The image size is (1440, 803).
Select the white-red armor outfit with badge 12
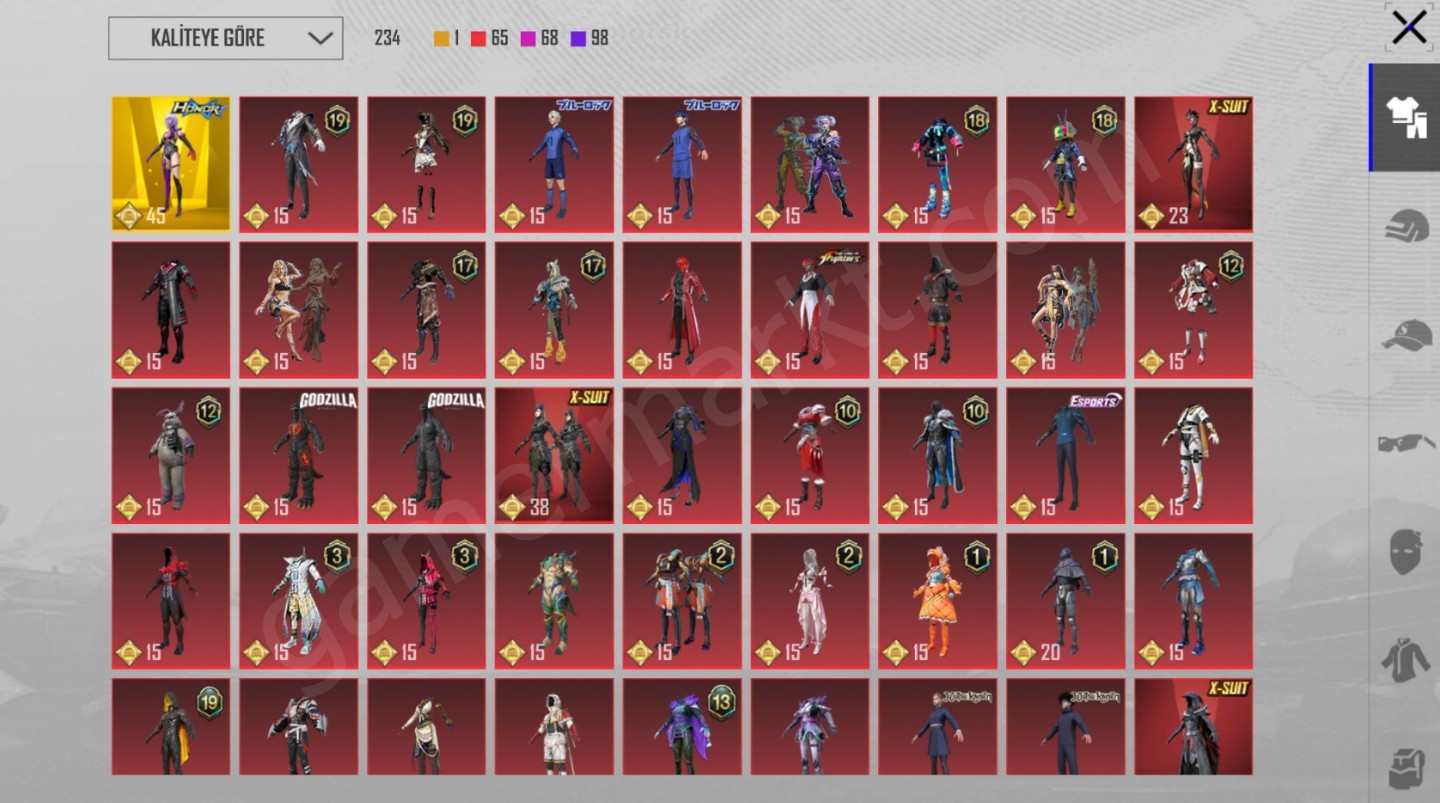click(x=1194, y=310)
